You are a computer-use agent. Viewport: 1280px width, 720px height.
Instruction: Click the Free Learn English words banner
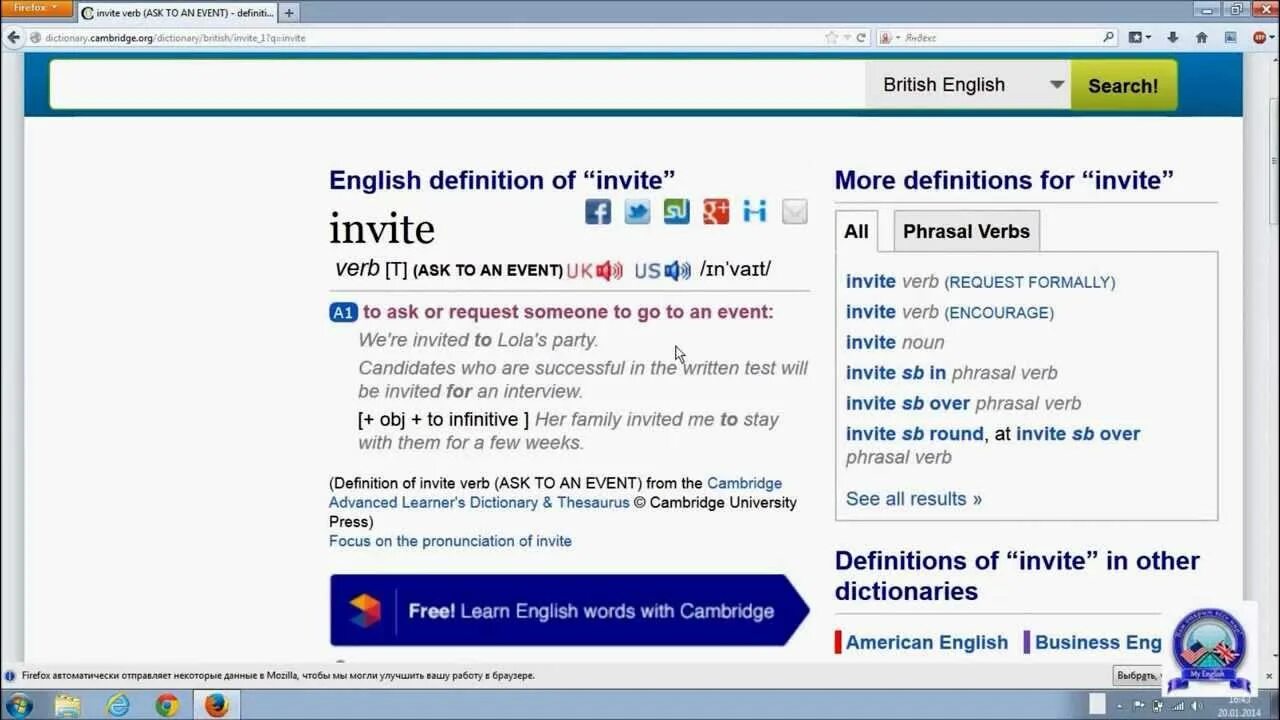pyautogui.click(x=569, y=611)
